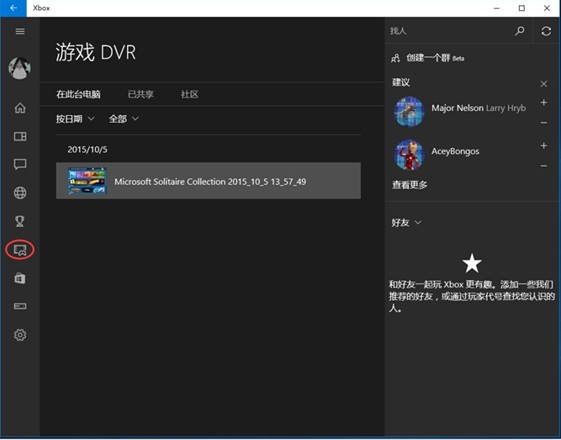The width and height of the screenshot is (561, 440).
Task: Open the hamburger navigation menu
Action: (x=20, y=31)
